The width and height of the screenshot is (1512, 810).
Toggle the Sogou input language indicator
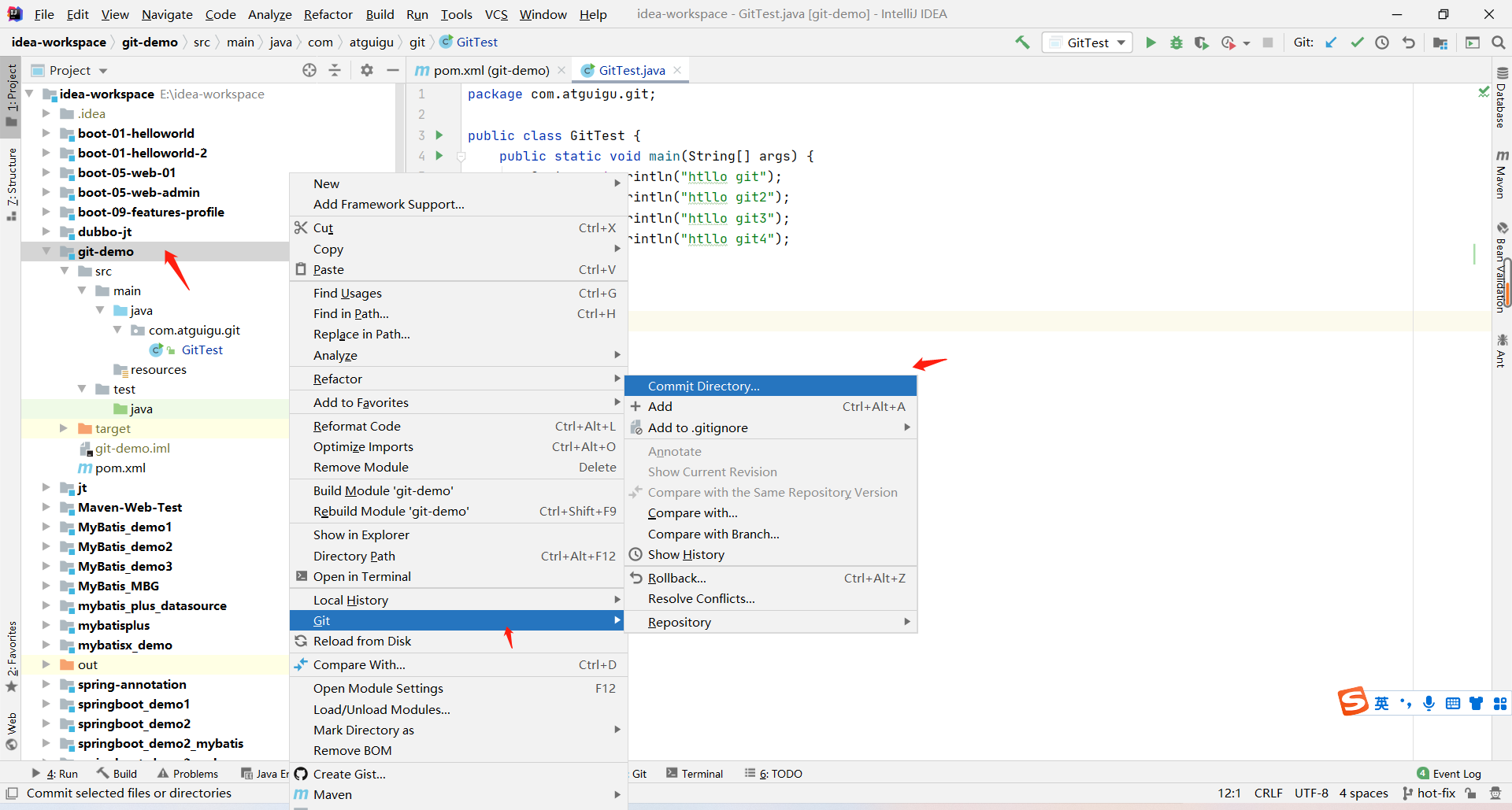click(1382, 704)
